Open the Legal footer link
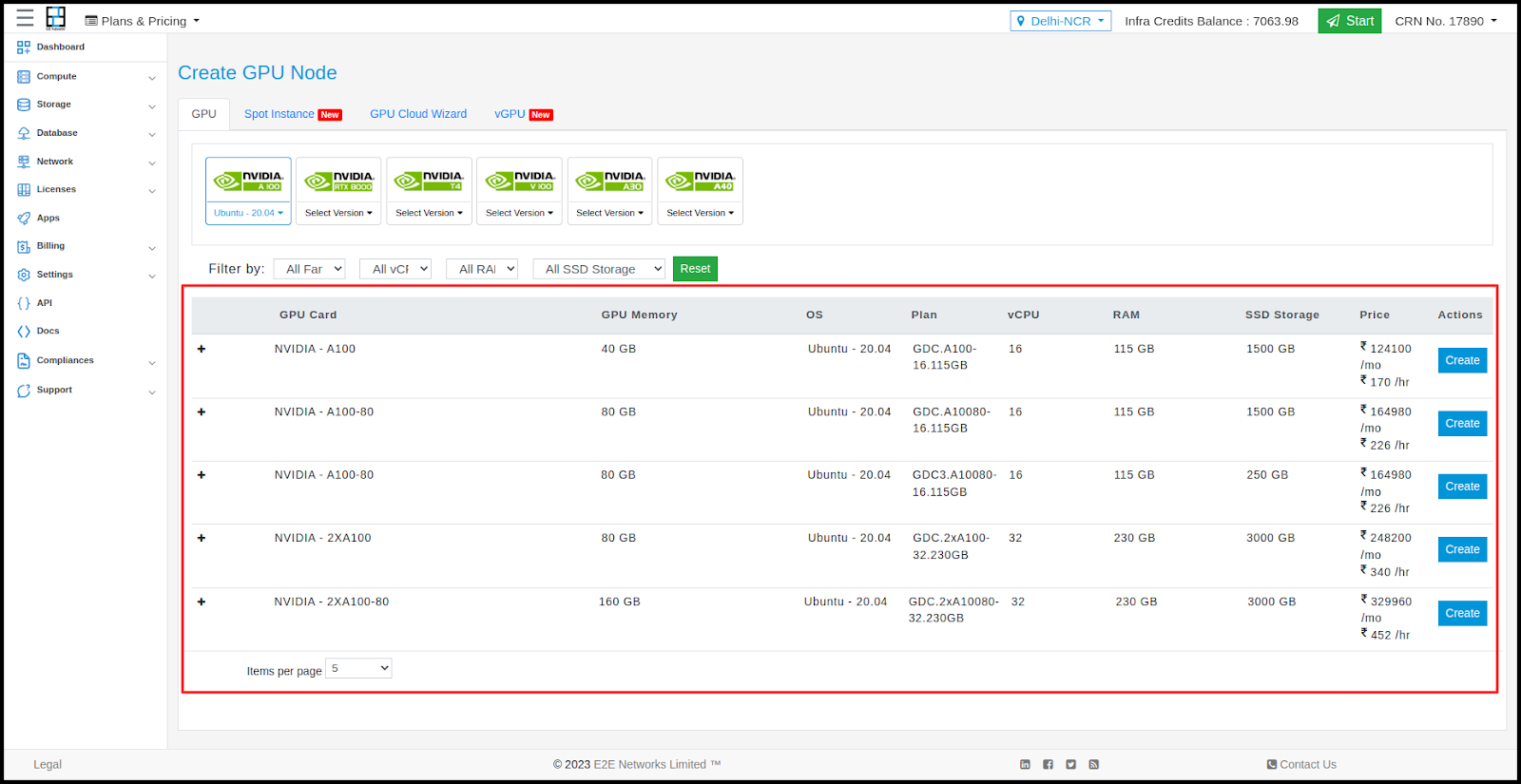This screenshot has width=1521, height=784. pyautogui.click(x=48, y=764)
